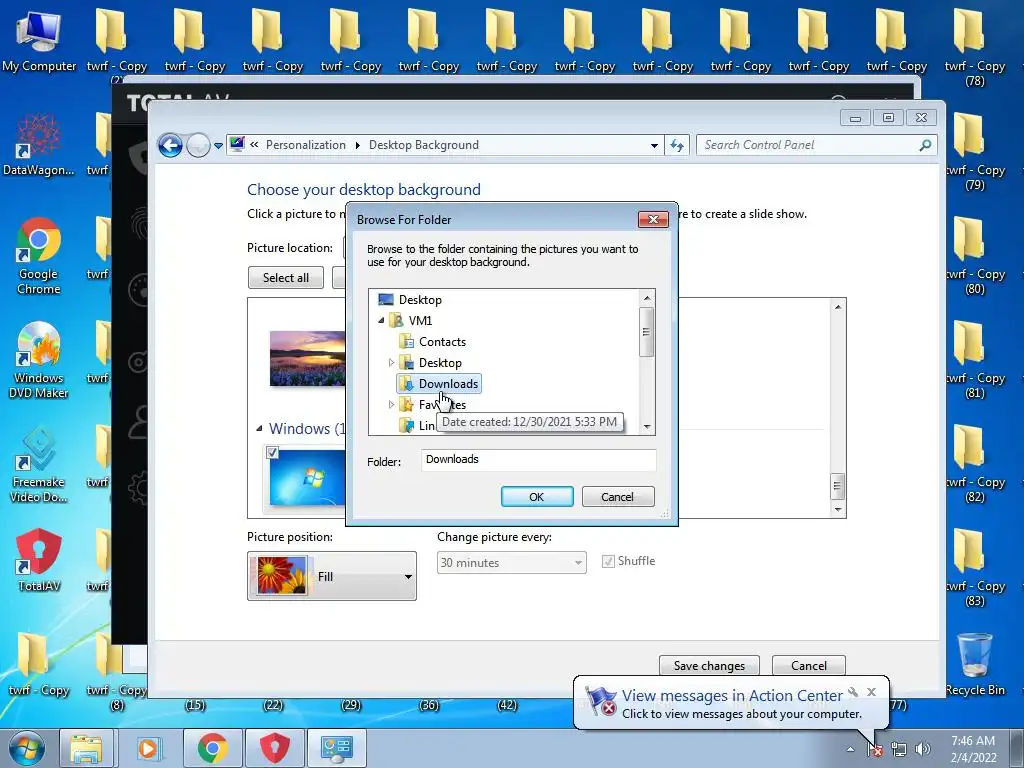Click the network tray icon
Image resolution: width=1024 pixels, height=768 pixels.
(x=899, y=750)
